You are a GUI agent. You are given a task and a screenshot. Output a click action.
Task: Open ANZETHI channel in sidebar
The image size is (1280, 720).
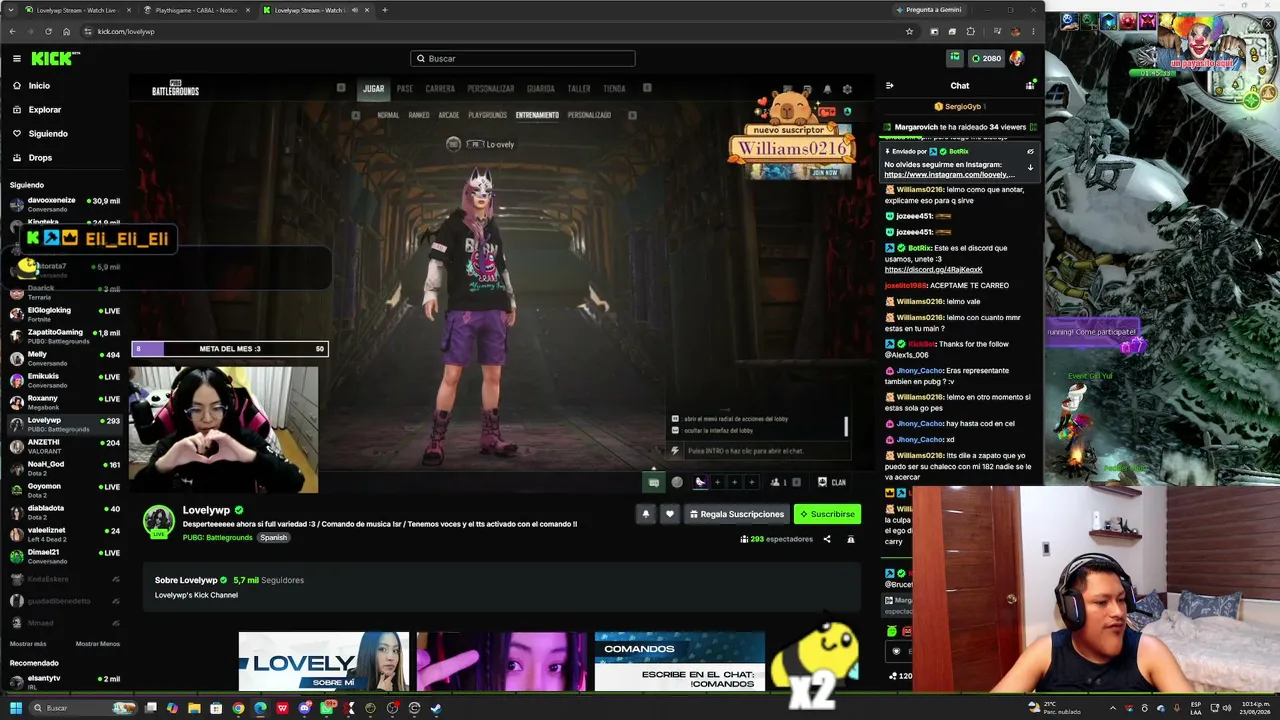[x=64, y=446]
